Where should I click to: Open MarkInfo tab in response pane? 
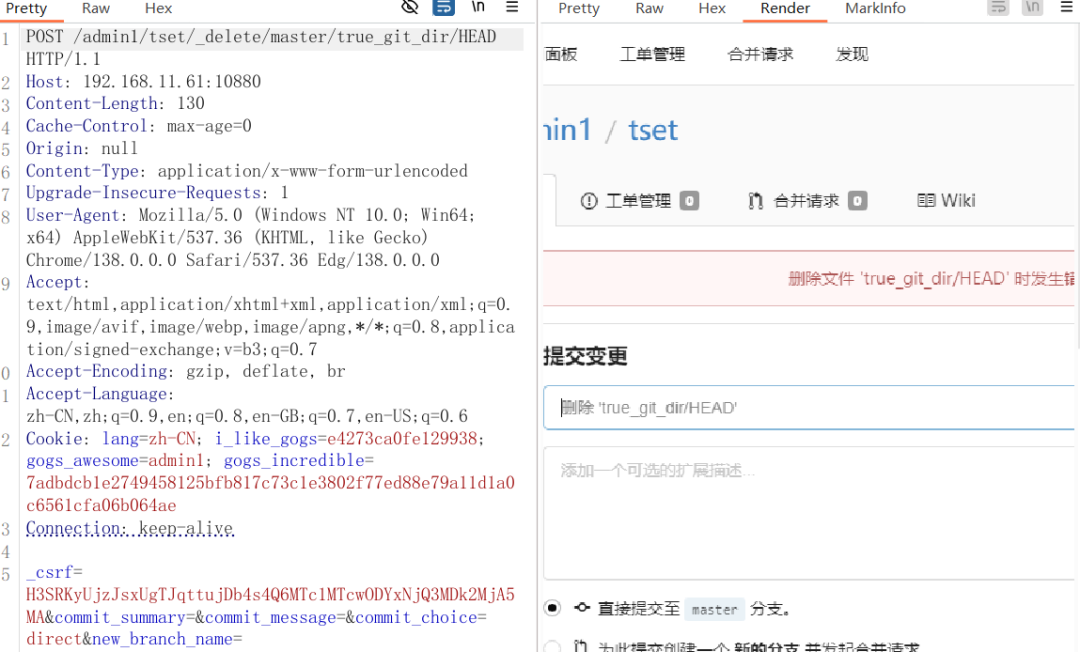tap(875, 8)
